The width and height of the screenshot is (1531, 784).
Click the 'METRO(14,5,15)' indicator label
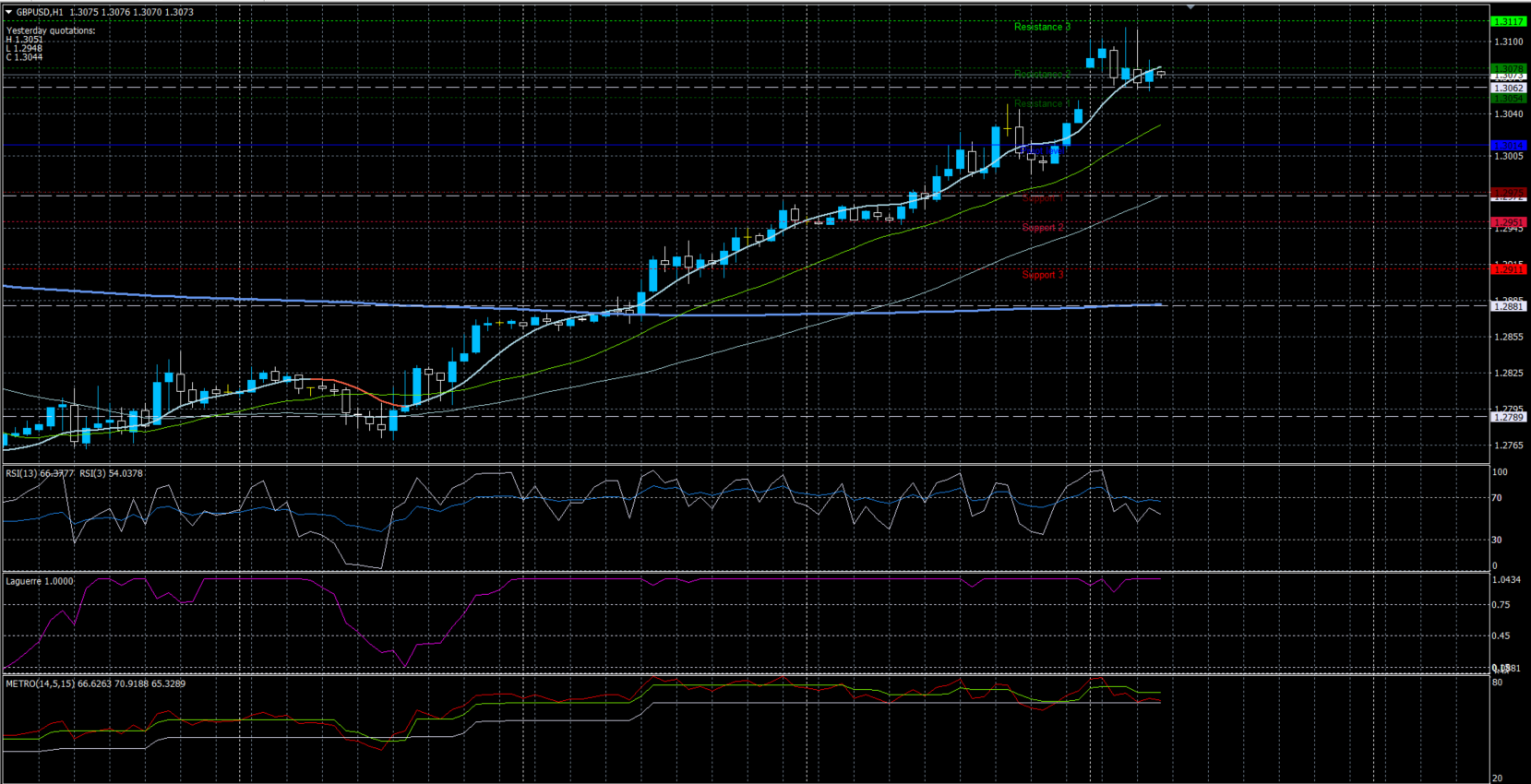(41, 683)
